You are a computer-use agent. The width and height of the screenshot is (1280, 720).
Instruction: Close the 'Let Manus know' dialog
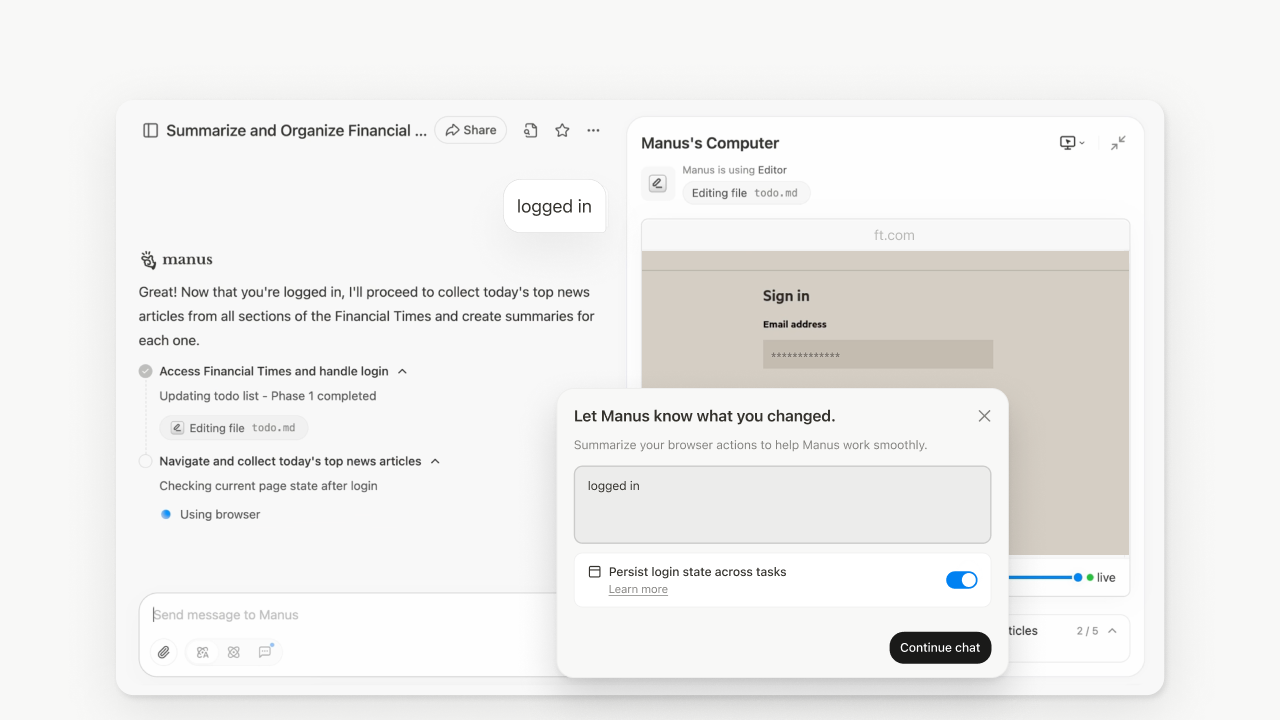(x=984, y=416)
